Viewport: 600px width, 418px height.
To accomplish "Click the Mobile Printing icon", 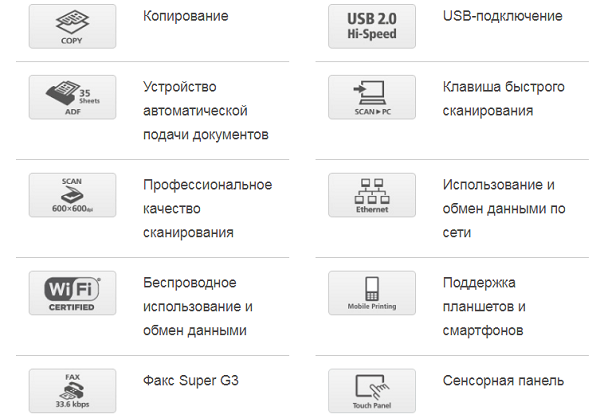I will 372,293.
